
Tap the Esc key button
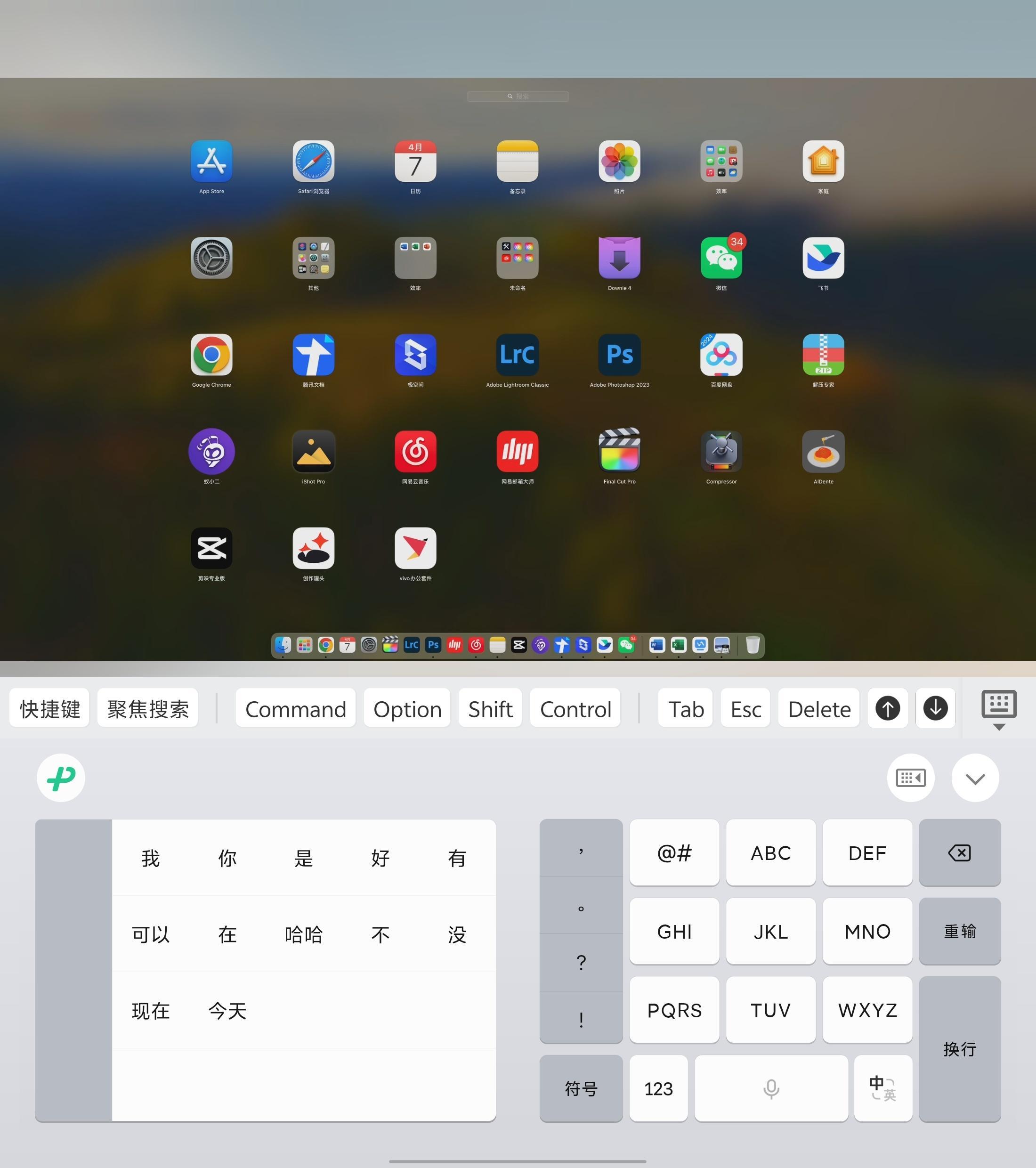745,708
